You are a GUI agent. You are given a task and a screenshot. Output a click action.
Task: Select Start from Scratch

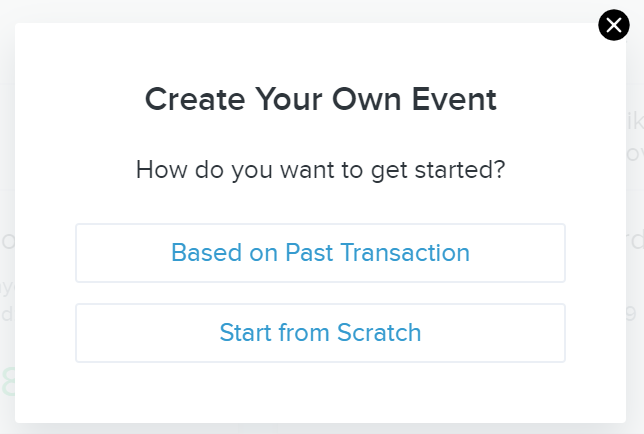click(320, 333)
